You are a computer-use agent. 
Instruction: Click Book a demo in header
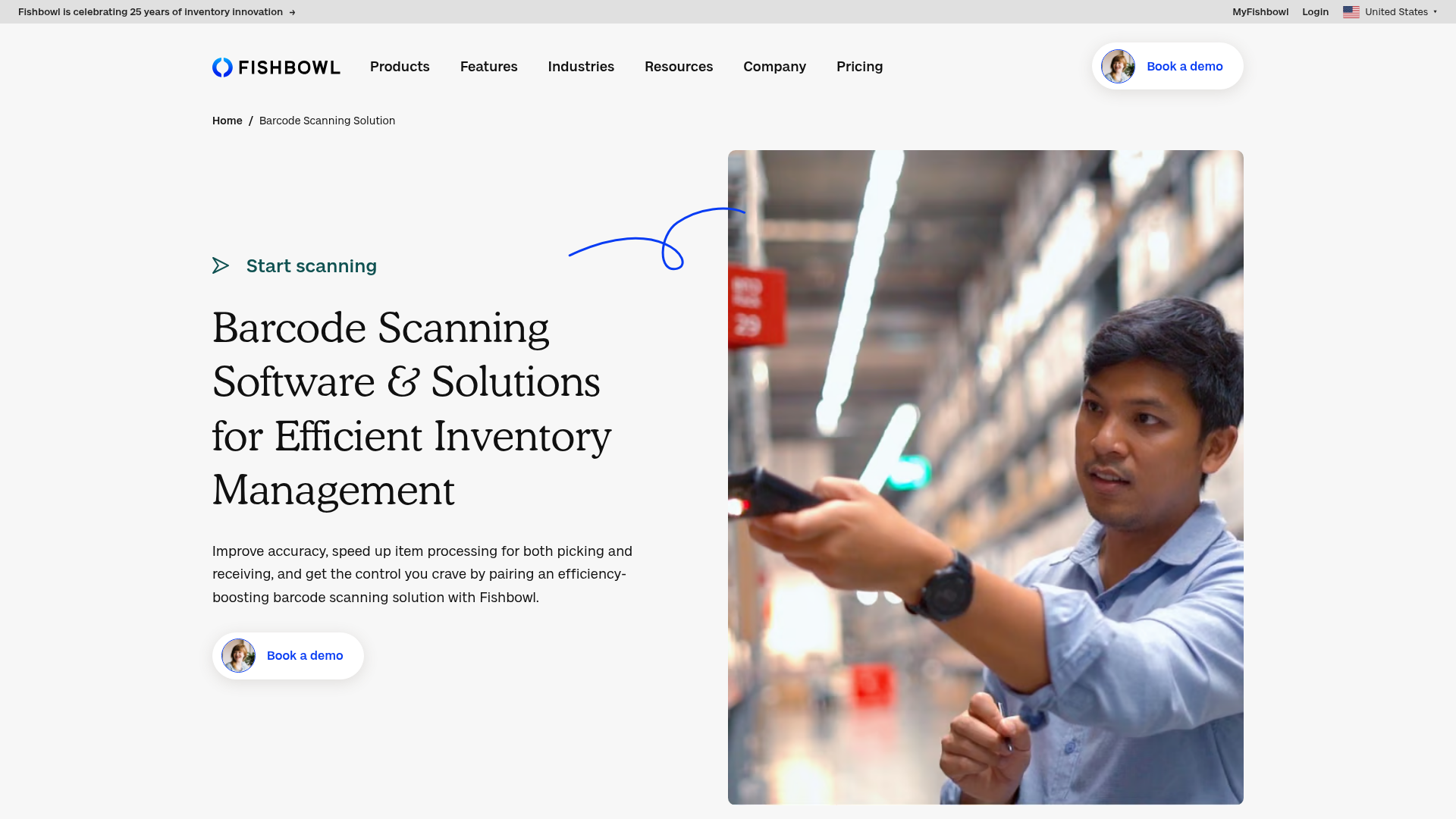(1168, 67)
